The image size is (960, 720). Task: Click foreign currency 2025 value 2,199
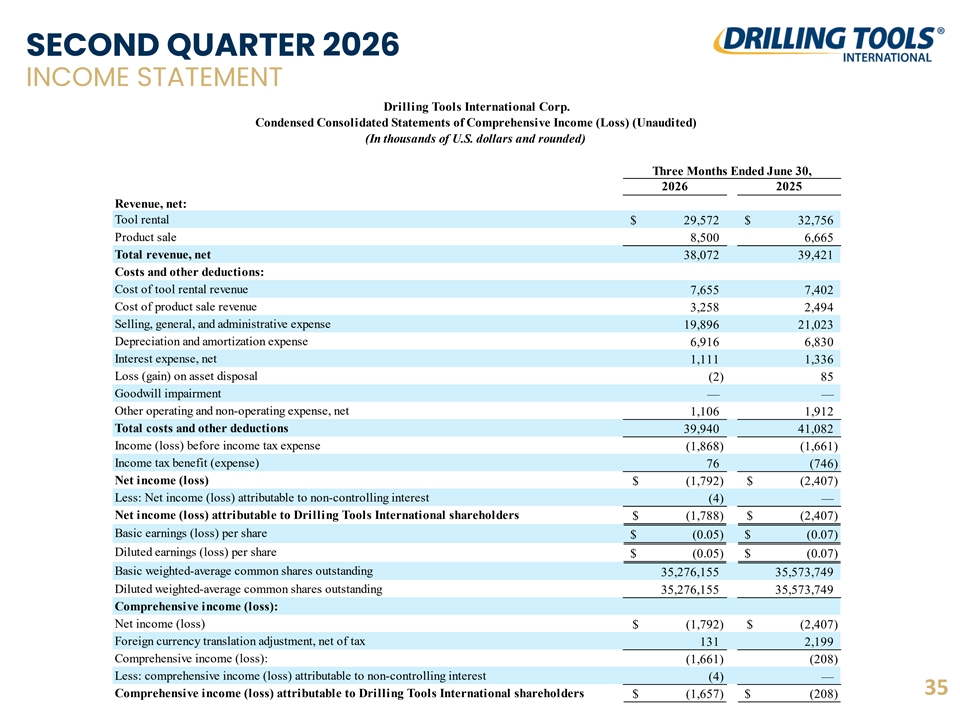point(819,642)
